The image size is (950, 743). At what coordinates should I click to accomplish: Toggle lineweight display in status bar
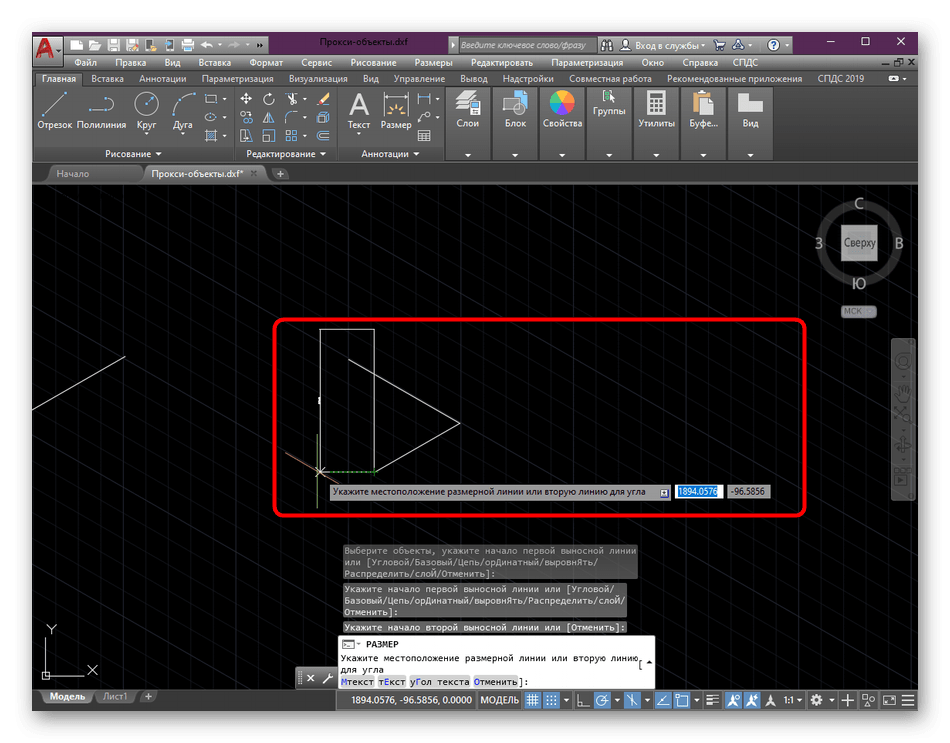coord(712,701)
